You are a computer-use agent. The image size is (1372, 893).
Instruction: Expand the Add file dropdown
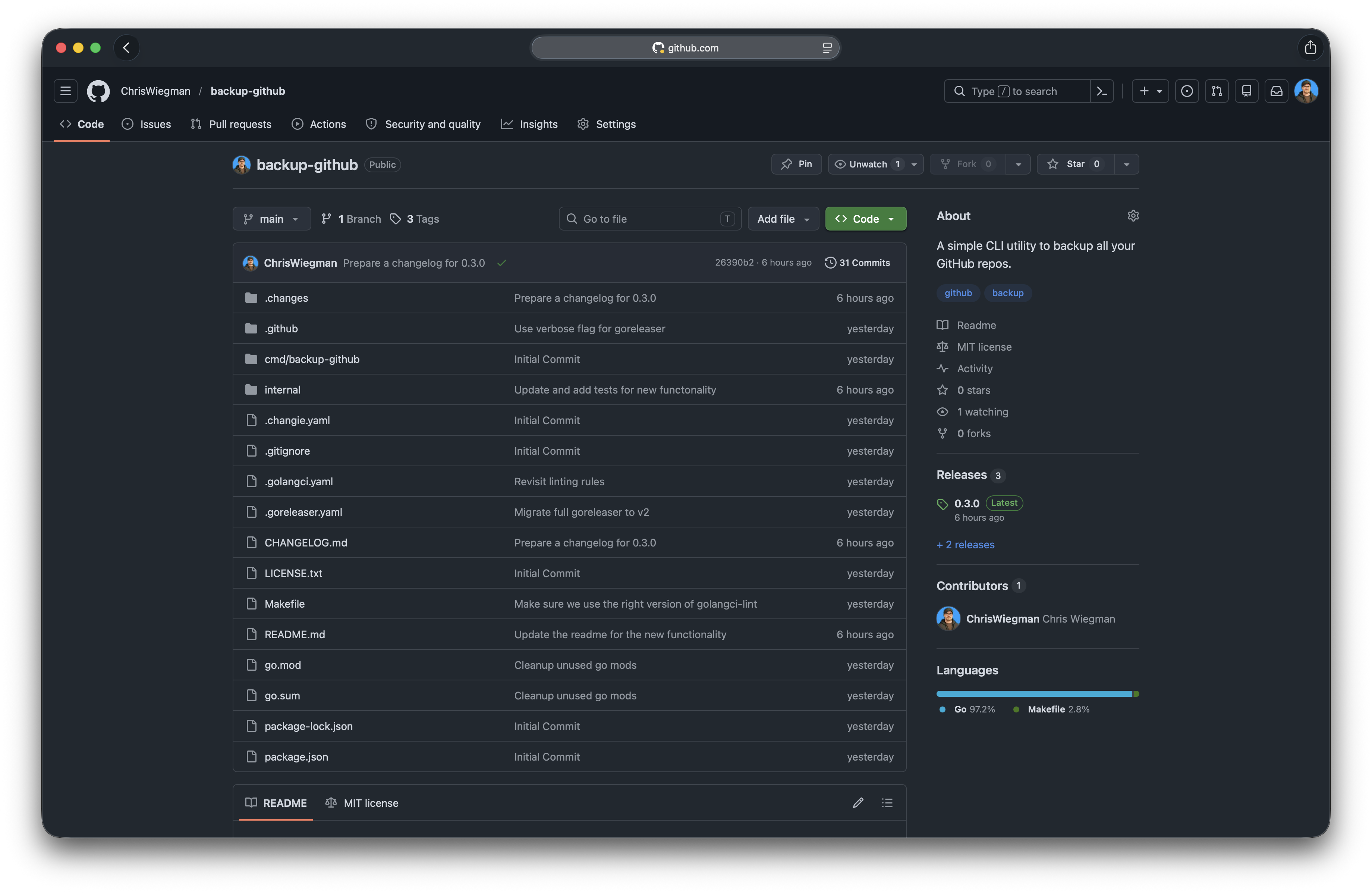tap(783, 219)
